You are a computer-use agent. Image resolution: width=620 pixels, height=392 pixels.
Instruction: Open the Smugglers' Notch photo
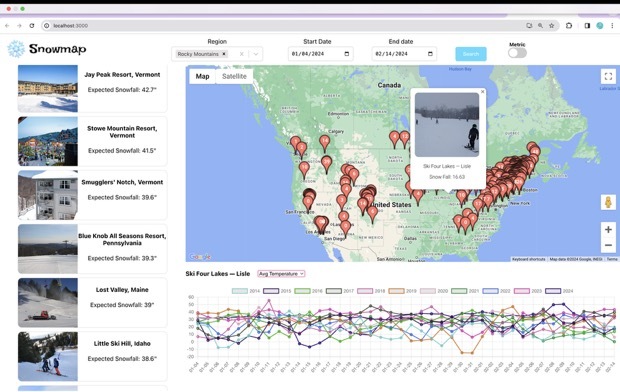pos(48,195)
